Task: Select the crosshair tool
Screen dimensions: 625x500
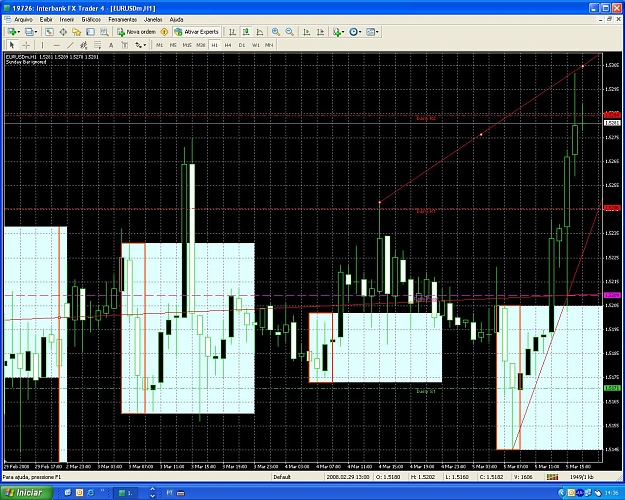Action: coord(26,45)
